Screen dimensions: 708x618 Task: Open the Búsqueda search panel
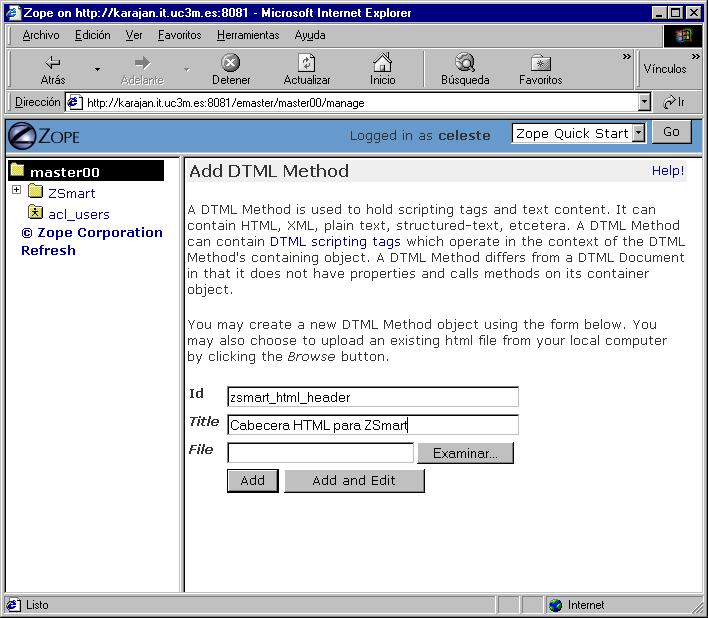point(465,69)
